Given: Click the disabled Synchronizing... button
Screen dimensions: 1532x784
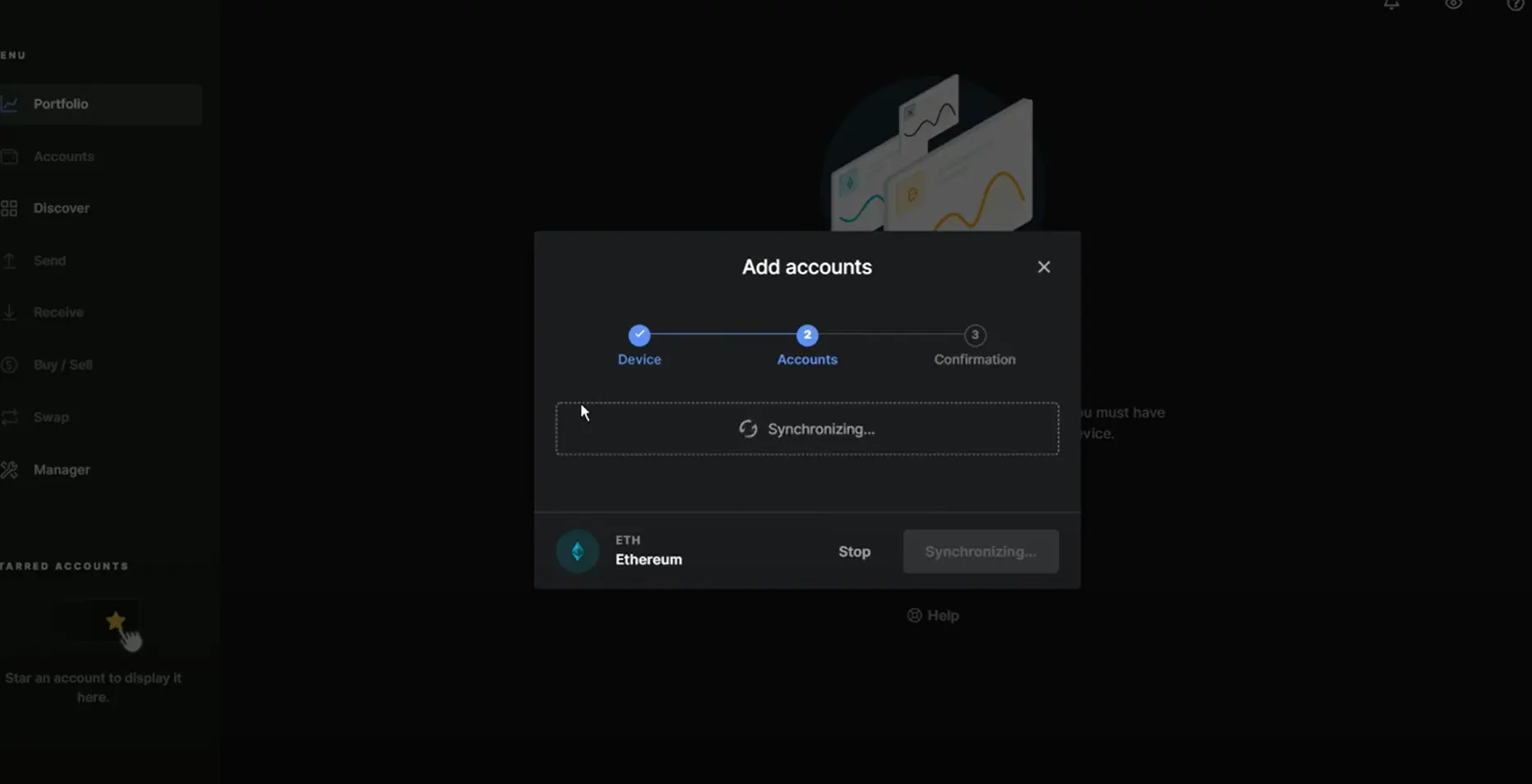Looking at the screenshot, I should [981, 551].
